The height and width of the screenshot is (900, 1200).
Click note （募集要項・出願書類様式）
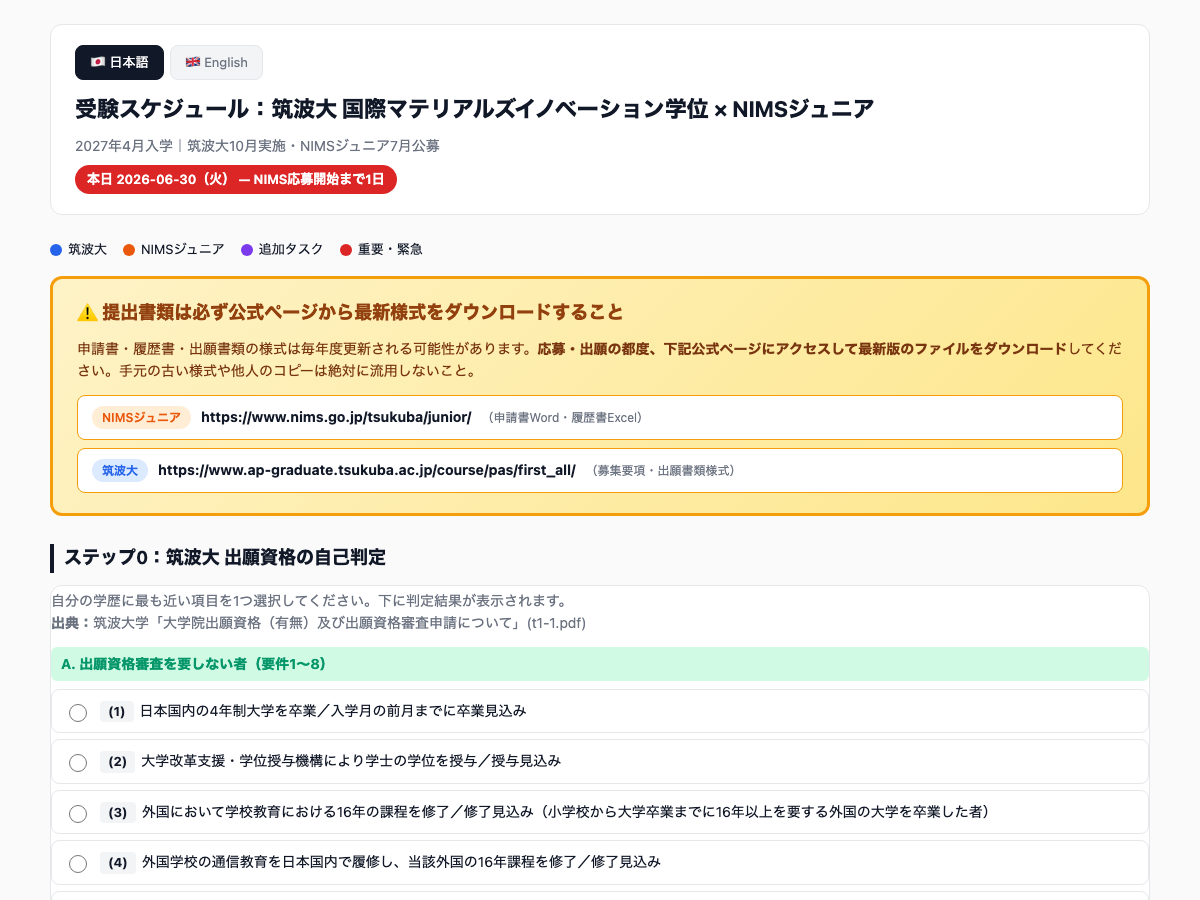(x=663, y=470)
